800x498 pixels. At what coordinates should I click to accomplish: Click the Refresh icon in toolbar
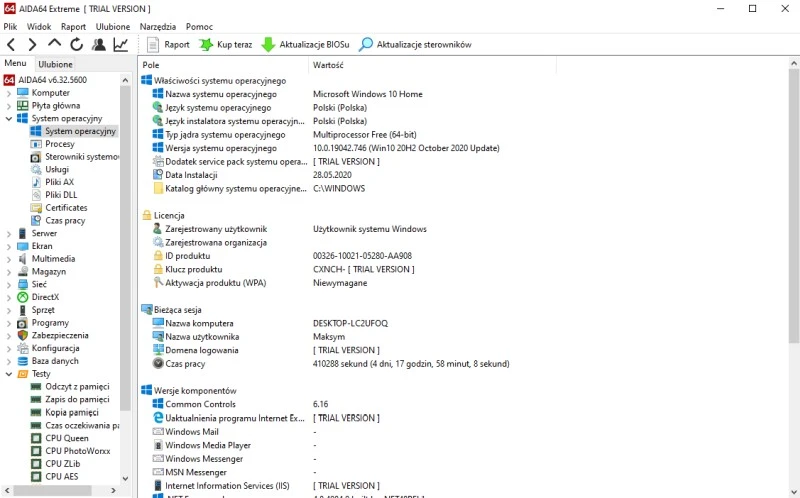[76, 44]
